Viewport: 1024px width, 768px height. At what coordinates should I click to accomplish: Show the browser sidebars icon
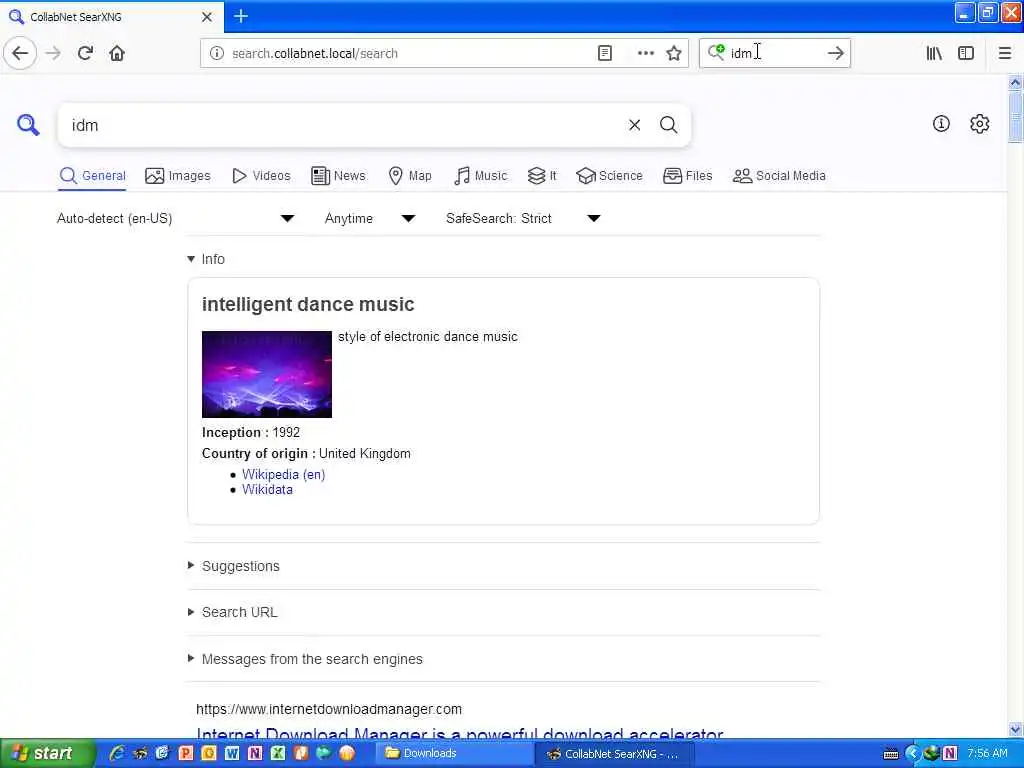966,54
